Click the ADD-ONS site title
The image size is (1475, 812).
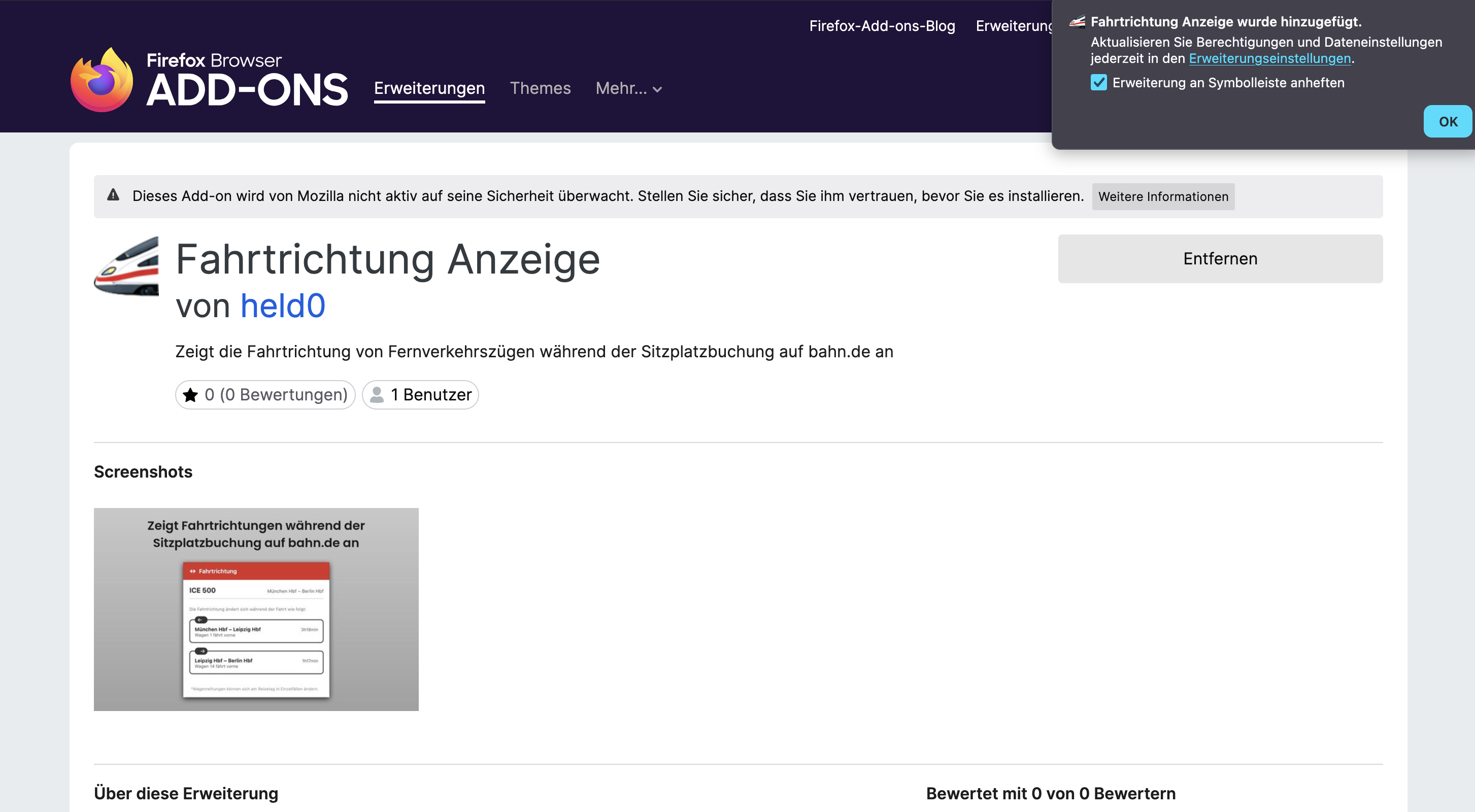(x=247, y=90)
